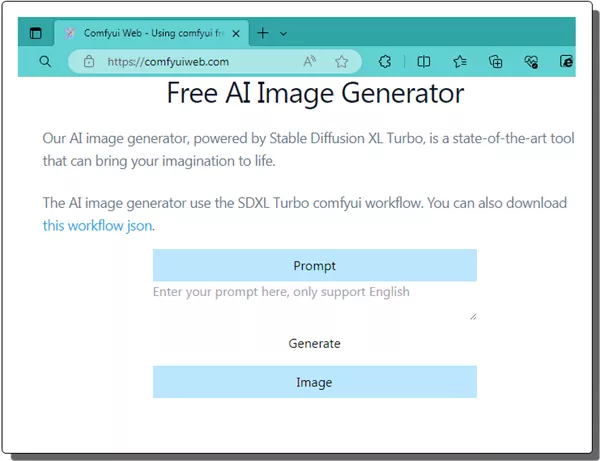Open the Collections icon
600x461 pixels.
pyautogui.click(x=496, y=61)
